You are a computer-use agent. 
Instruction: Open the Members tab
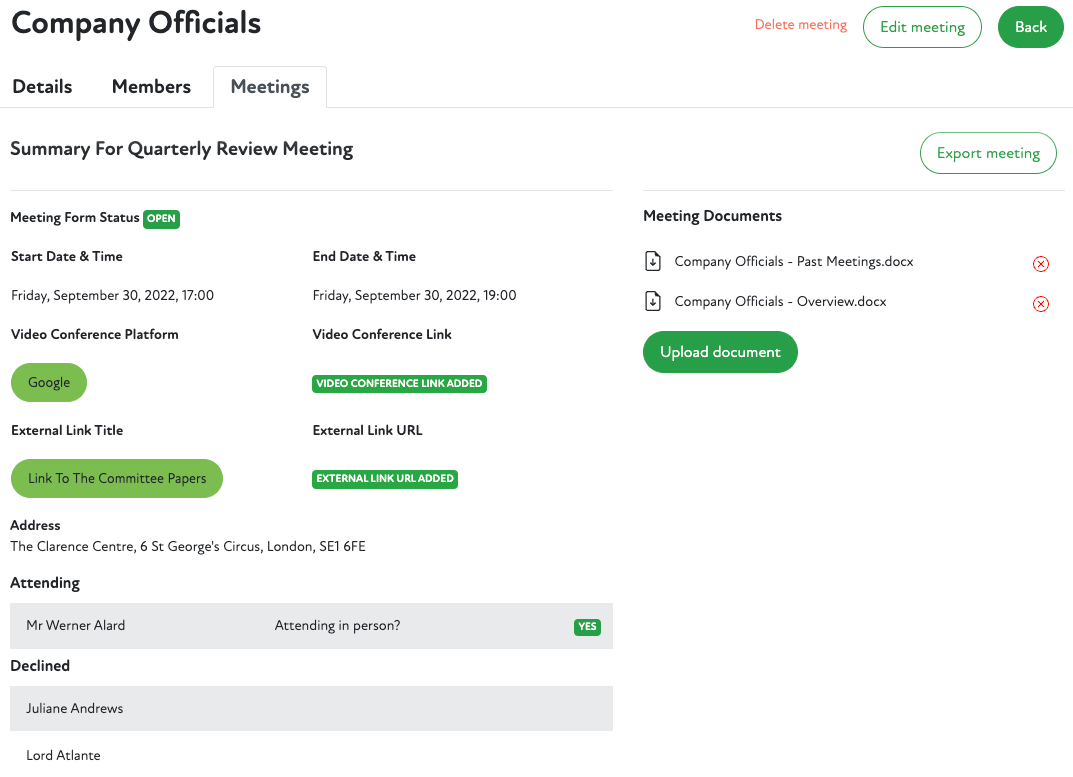tap(151, 87)
